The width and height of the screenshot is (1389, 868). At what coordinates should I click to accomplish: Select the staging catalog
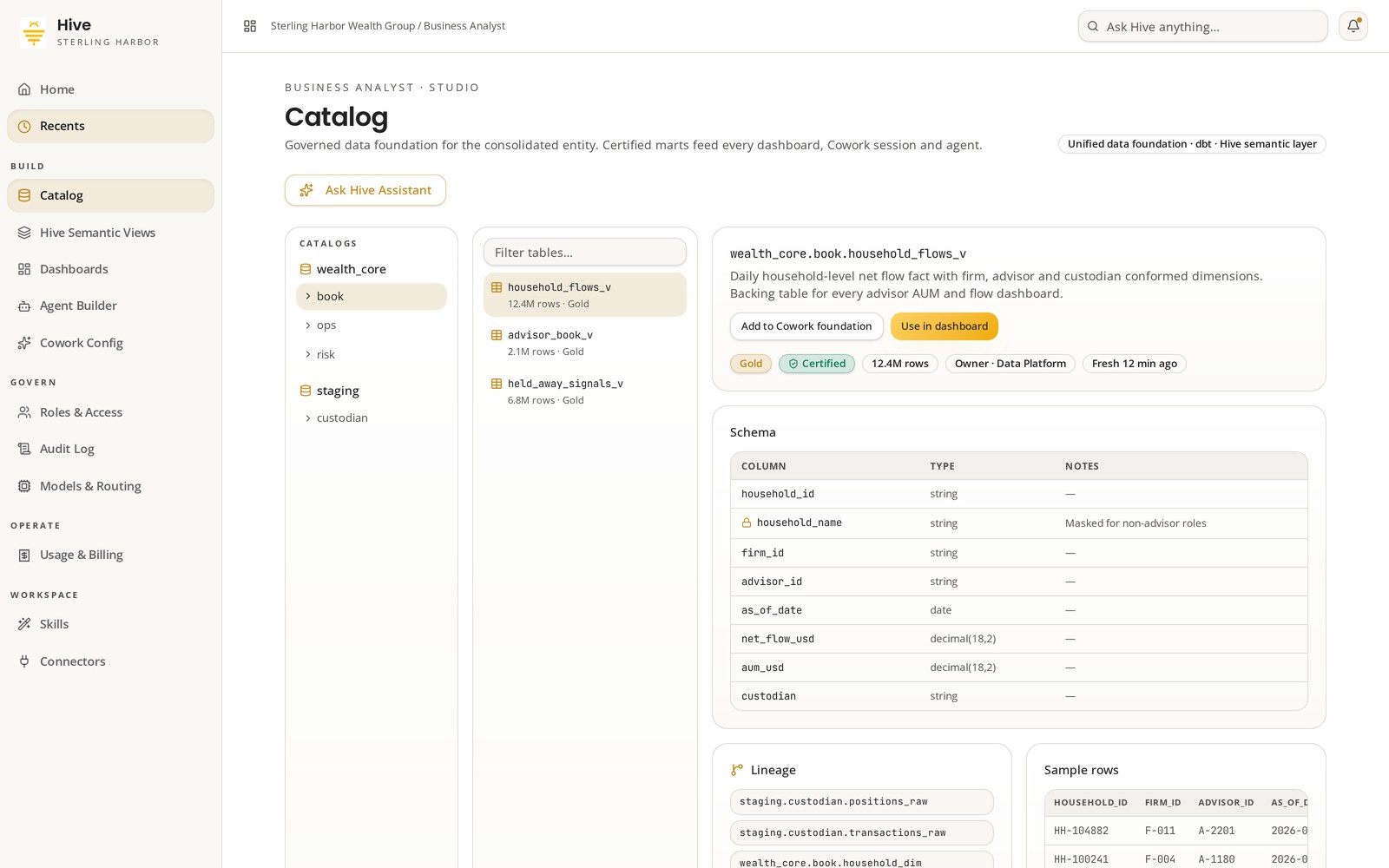tap(372, 391)
